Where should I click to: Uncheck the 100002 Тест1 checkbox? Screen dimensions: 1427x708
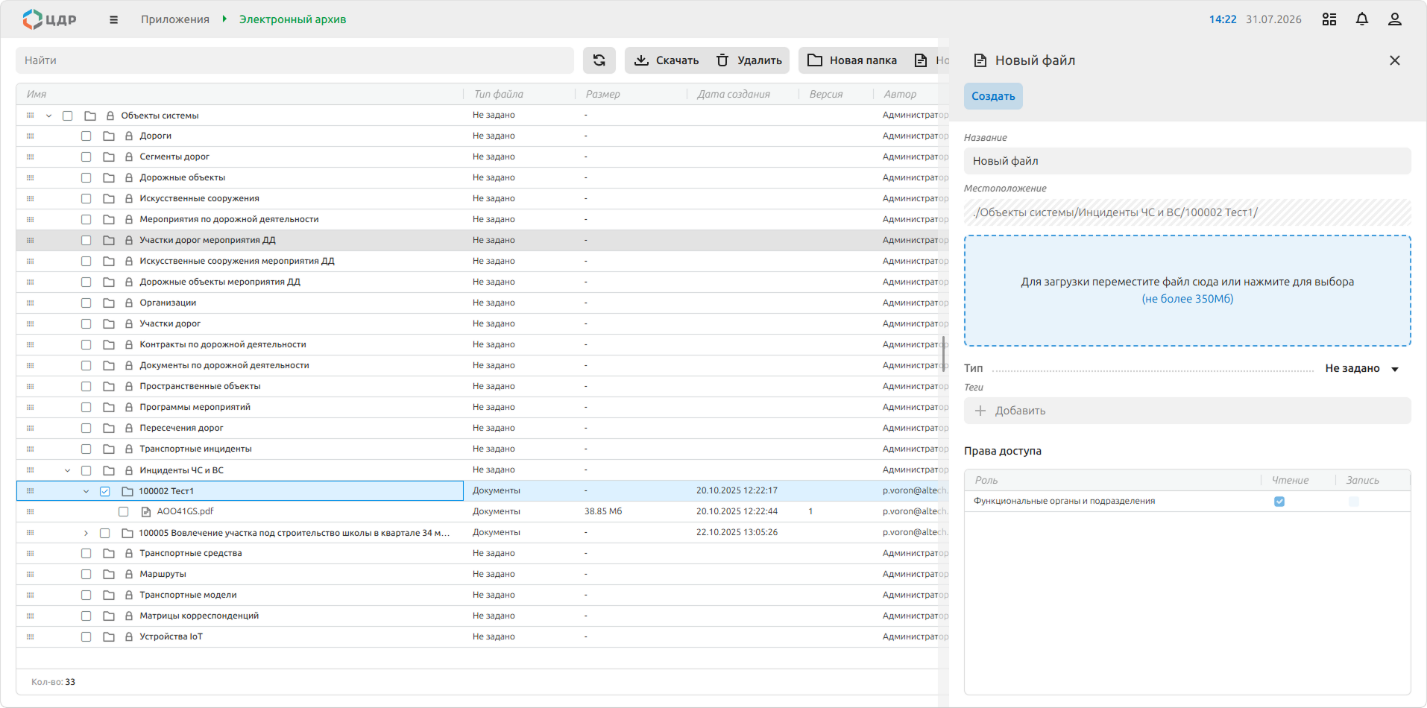(105, 491)
